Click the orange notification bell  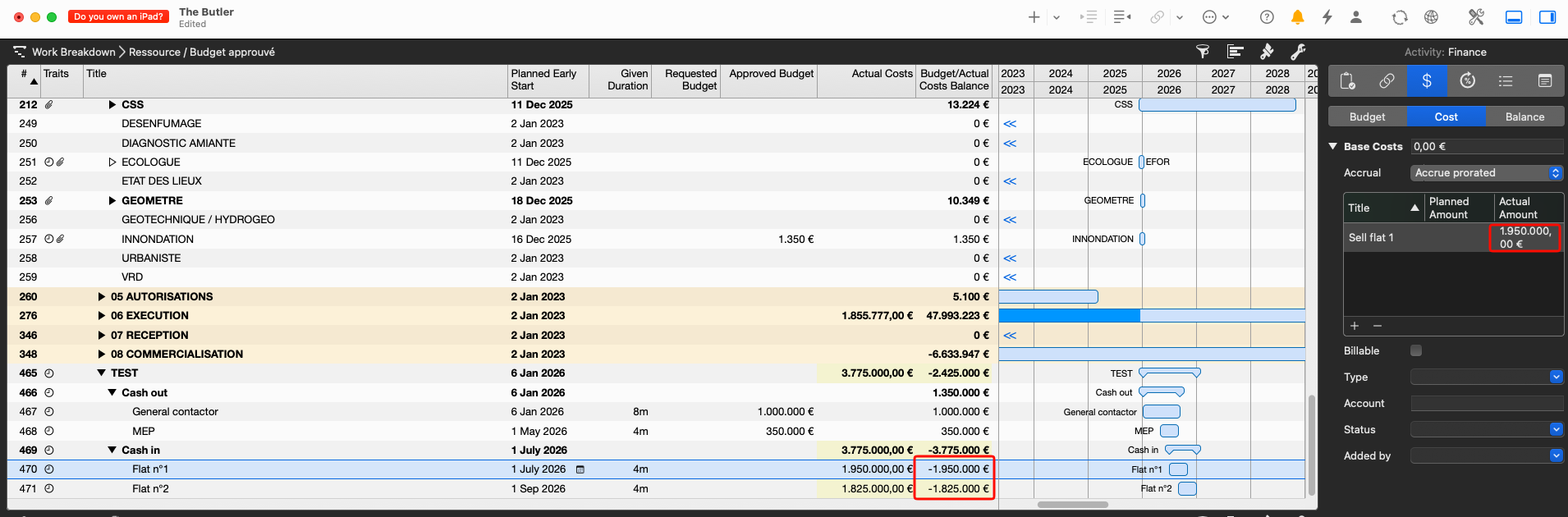pos(1298,17)
